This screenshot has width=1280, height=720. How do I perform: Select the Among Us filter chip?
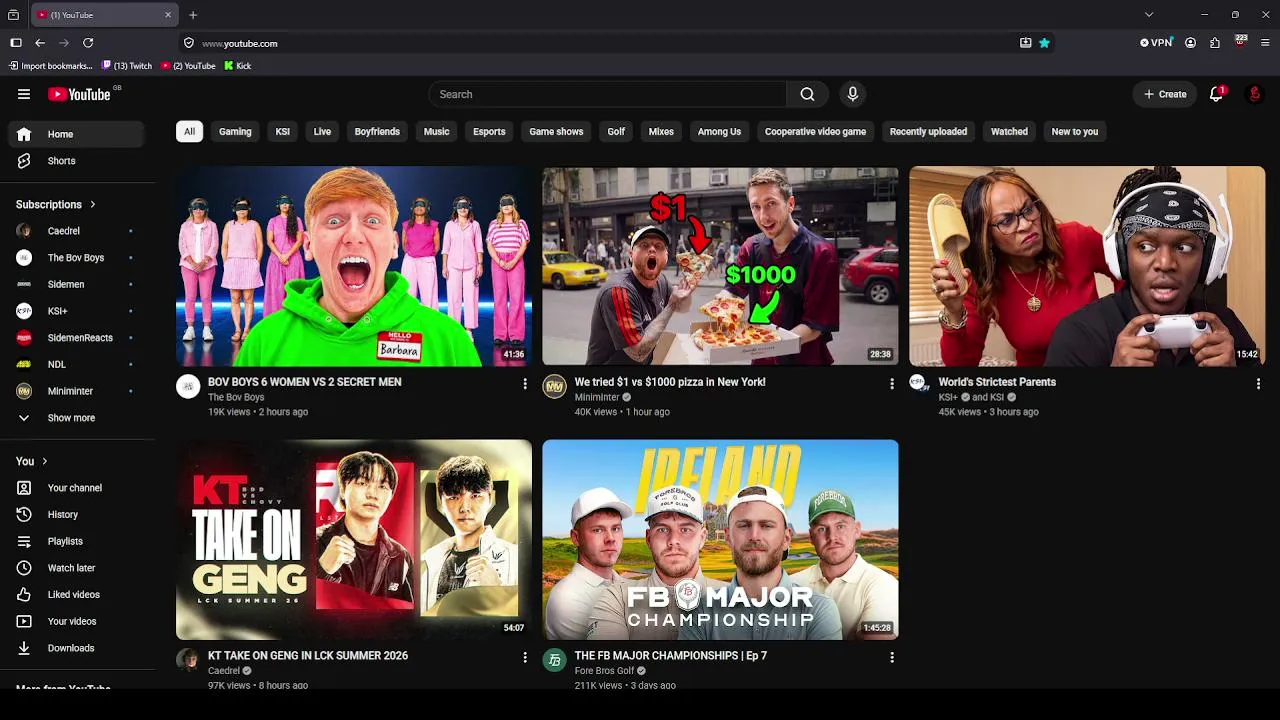(719, 131)
